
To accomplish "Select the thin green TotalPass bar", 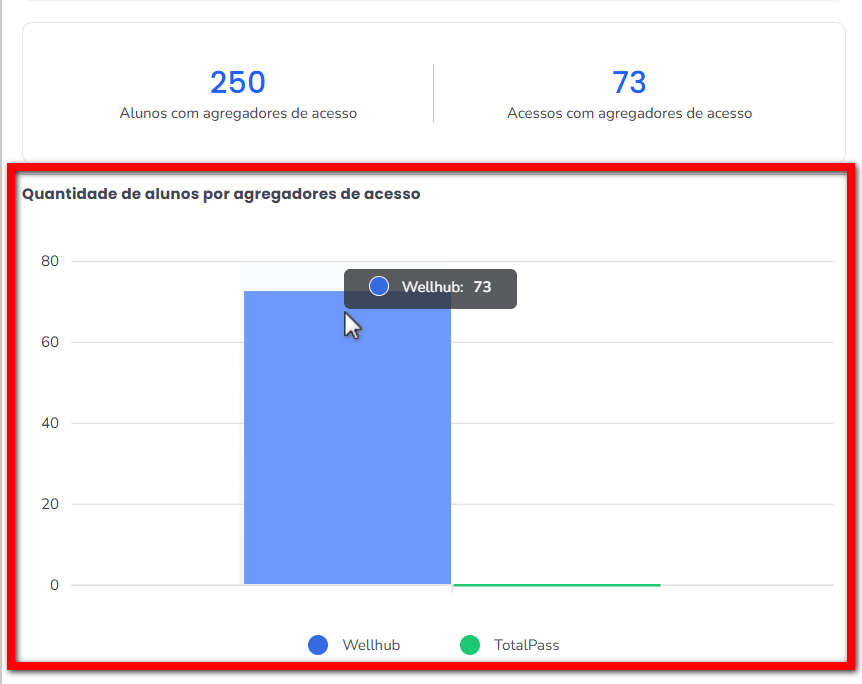I will pos(556,584).
